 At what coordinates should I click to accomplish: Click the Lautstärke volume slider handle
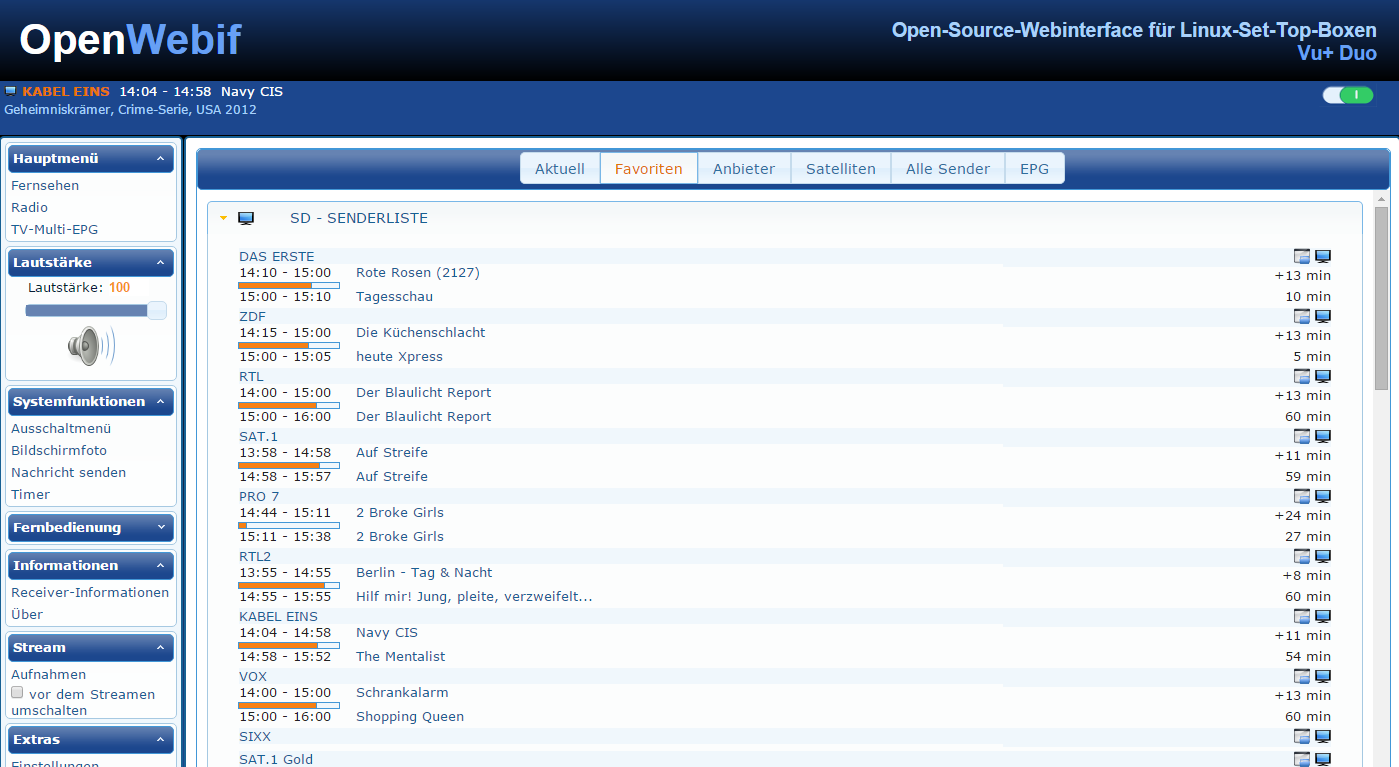[x=156, y=310]
